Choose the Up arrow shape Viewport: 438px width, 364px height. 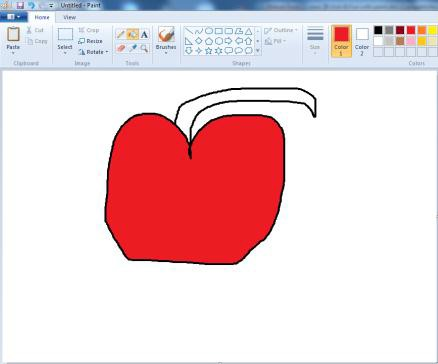(248, 41)
